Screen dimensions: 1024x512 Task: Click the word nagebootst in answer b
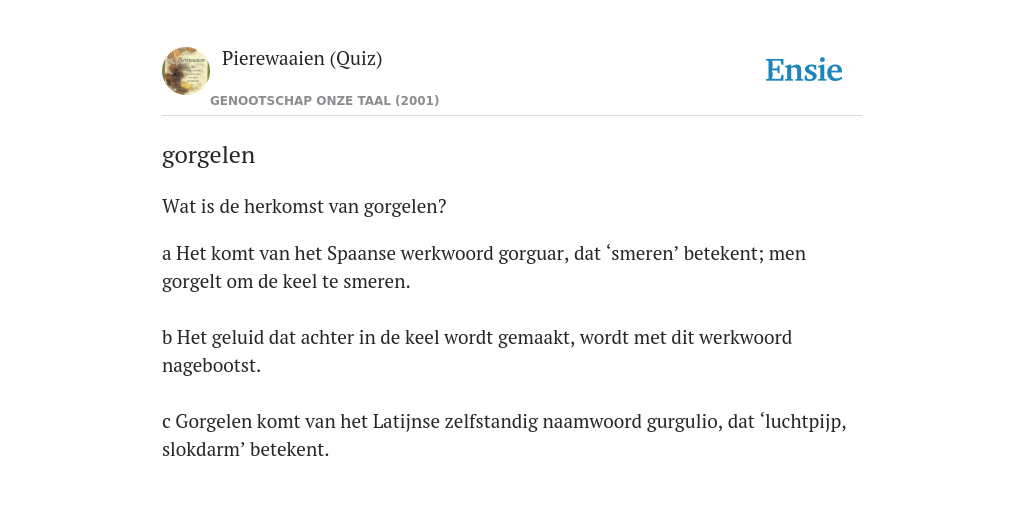[x=211, y=366]
